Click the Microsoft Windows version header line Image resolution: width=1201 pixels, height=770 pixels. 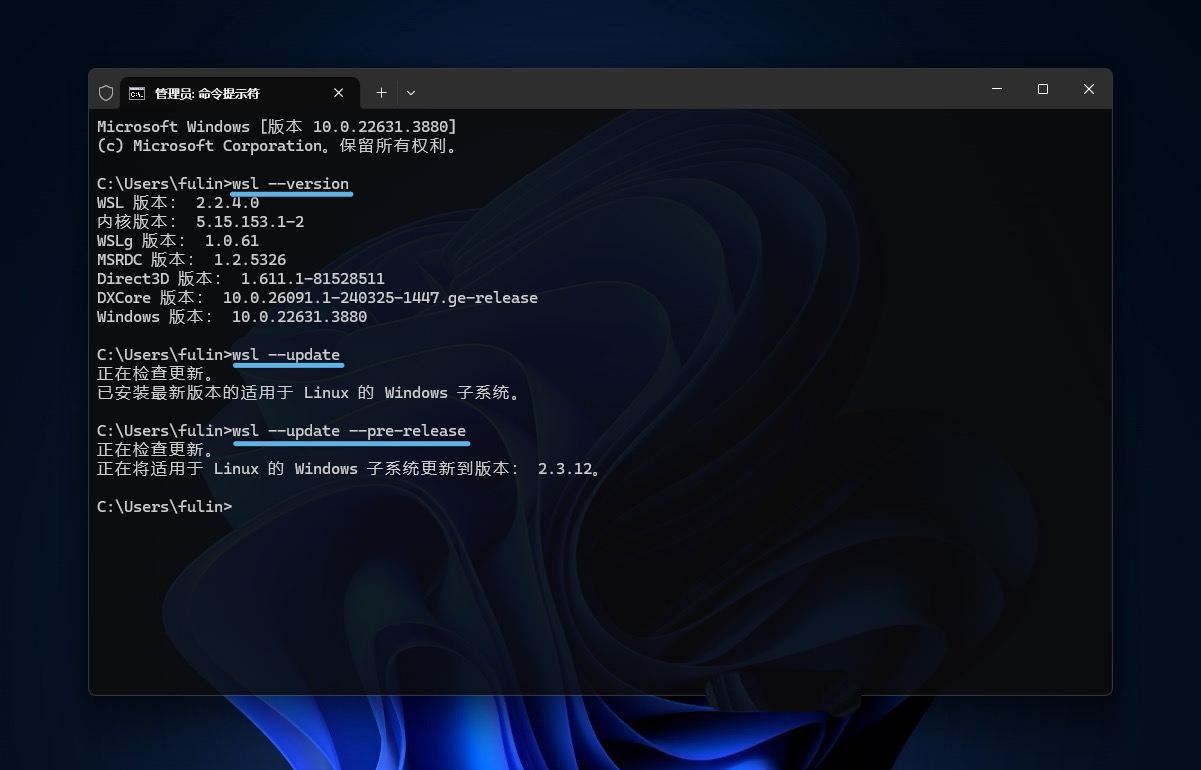click(x=276, y=127)
